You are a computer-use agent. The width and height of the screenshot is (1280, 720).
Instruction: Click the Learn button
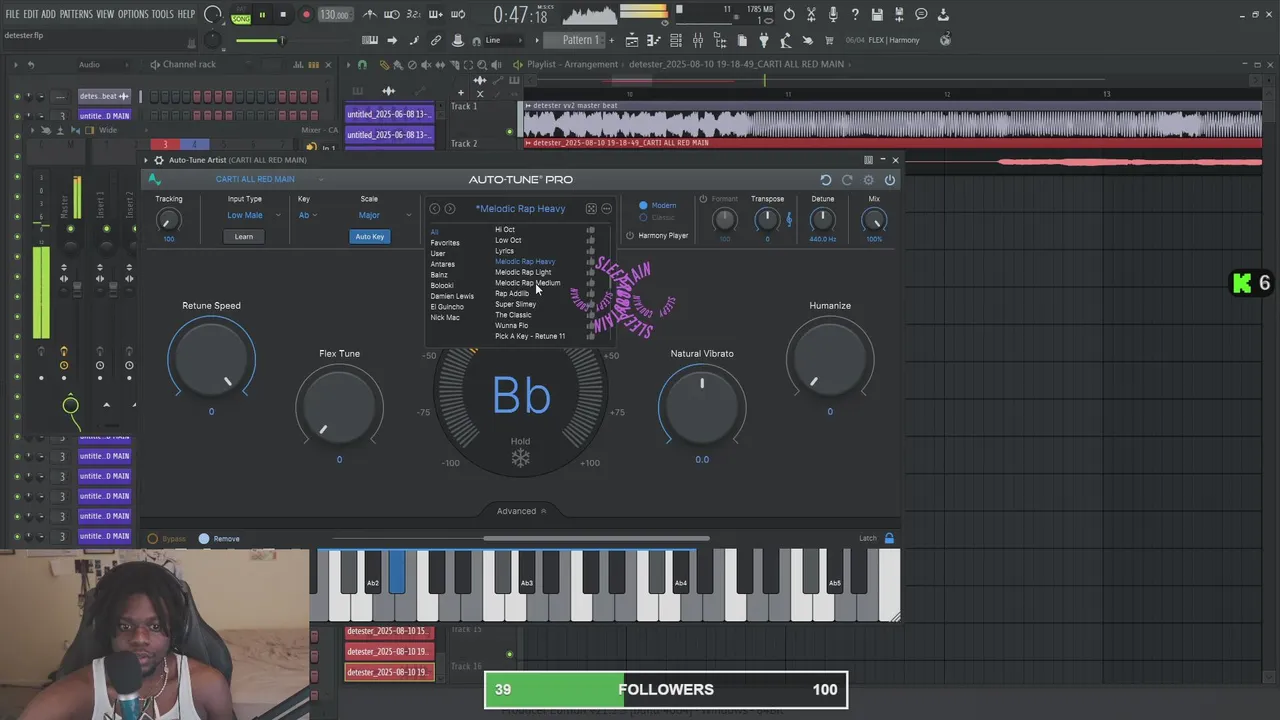click(x=244, y=237)
